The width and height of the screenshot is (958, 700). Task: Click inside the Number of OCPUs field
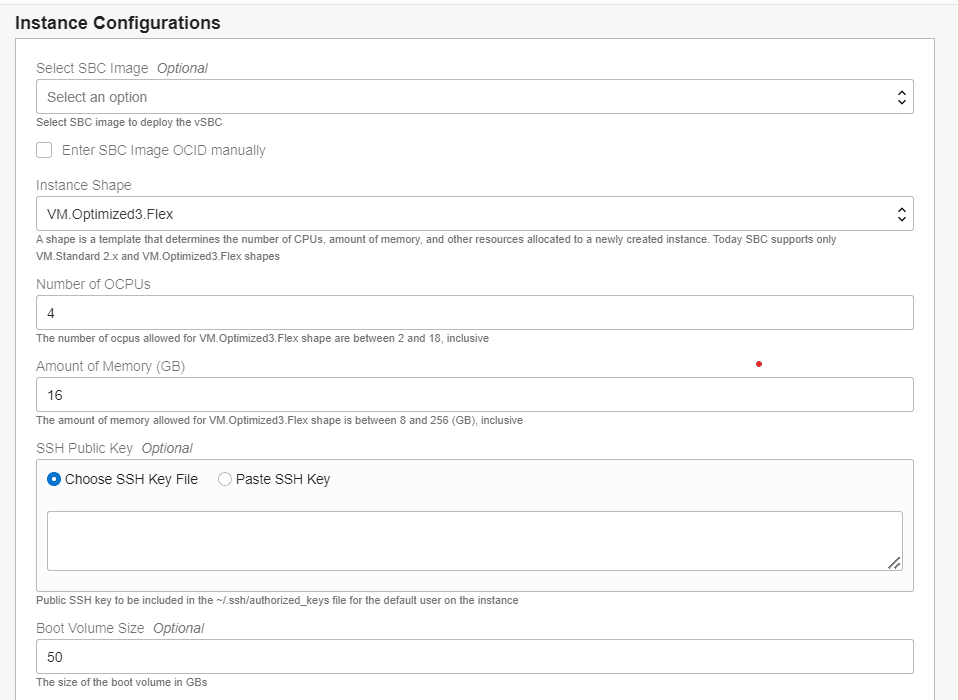pos(475,312)
